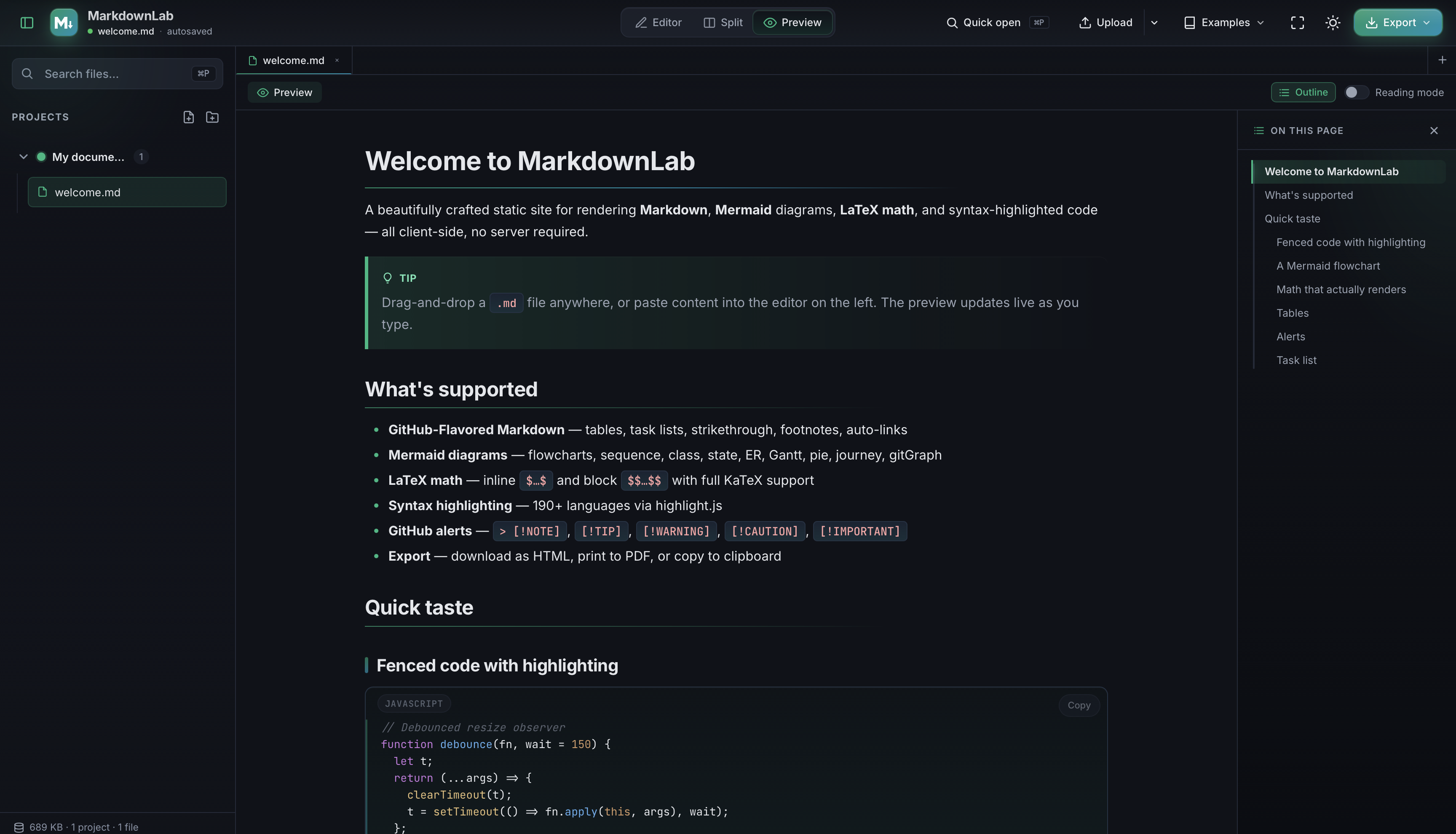Click the [!IMPORTANT] inline code tag
The width and height of the screenshot is (1456, 834).
[x=860, y=531]
